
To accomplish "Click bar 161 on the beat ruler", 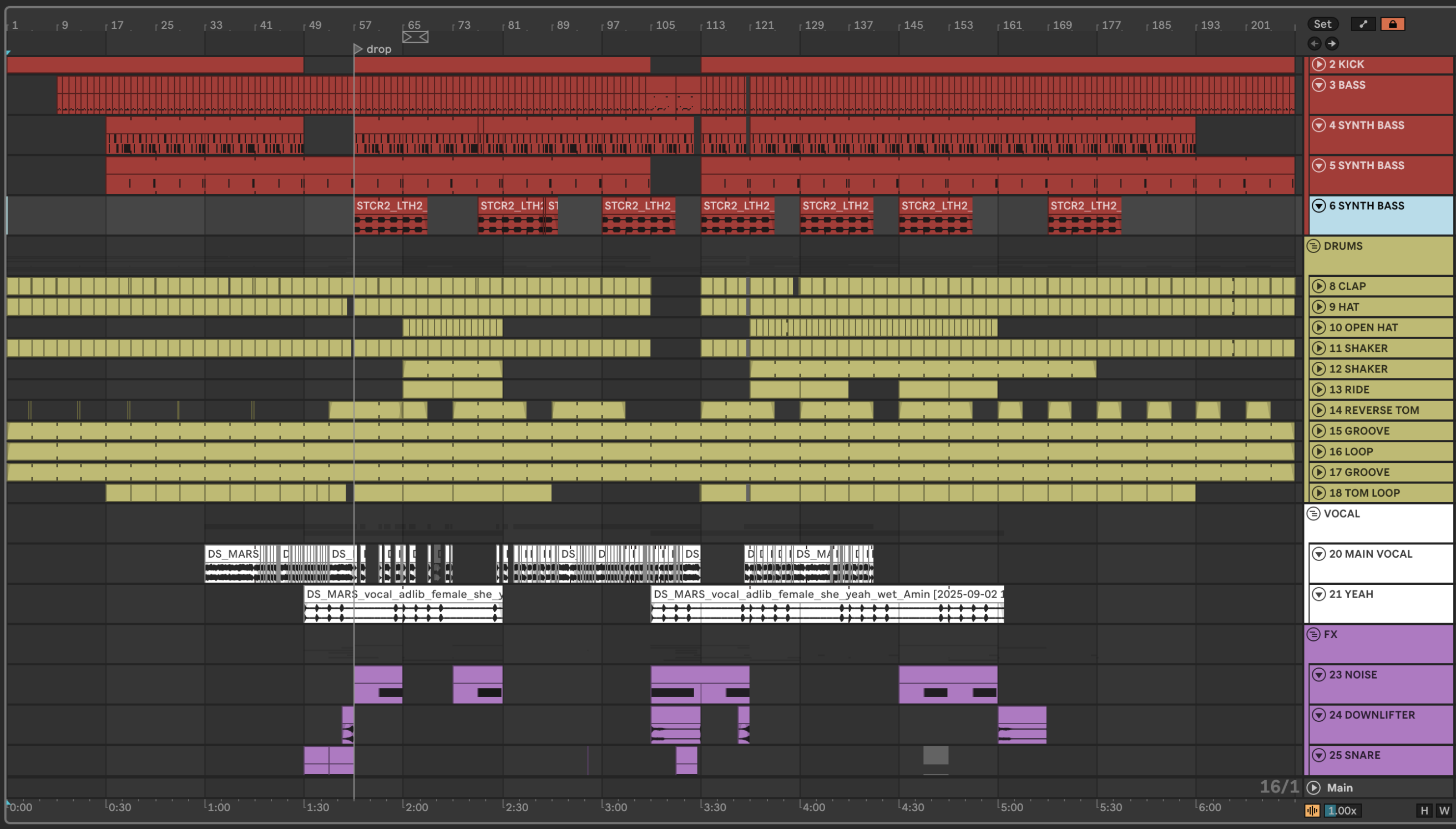I will click(1012, 25).
